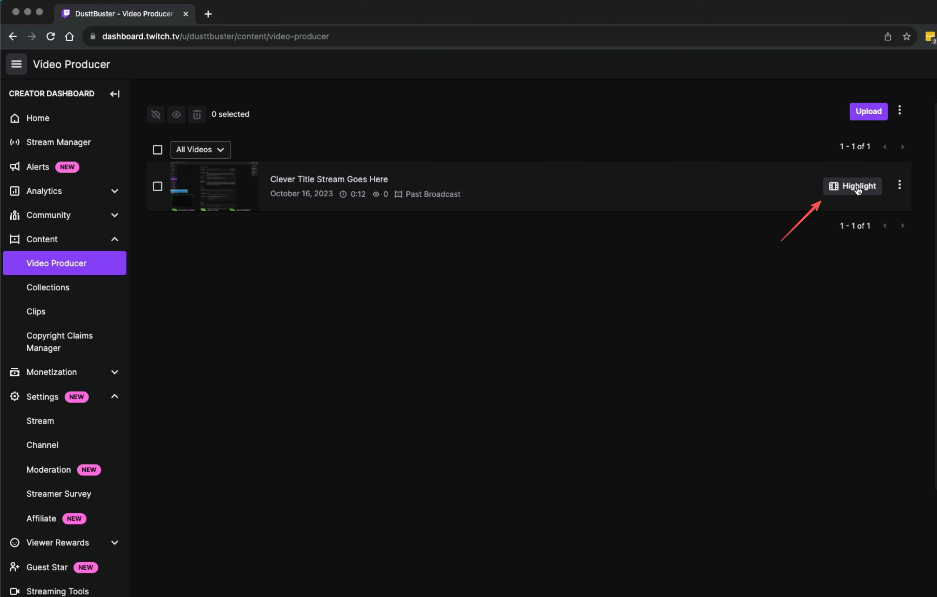Click the unpublish (crossed eye) toolbar icon
This screenshot has width=937, height=597.
(156, 114)
